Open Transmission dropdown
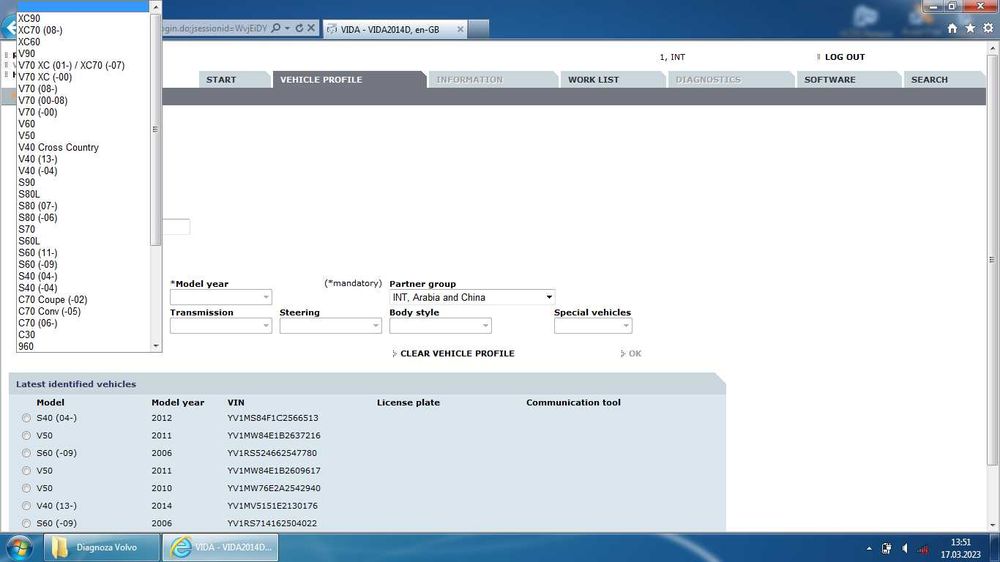1000x562 pixels. pyautogui.click(x=221, y=325)
